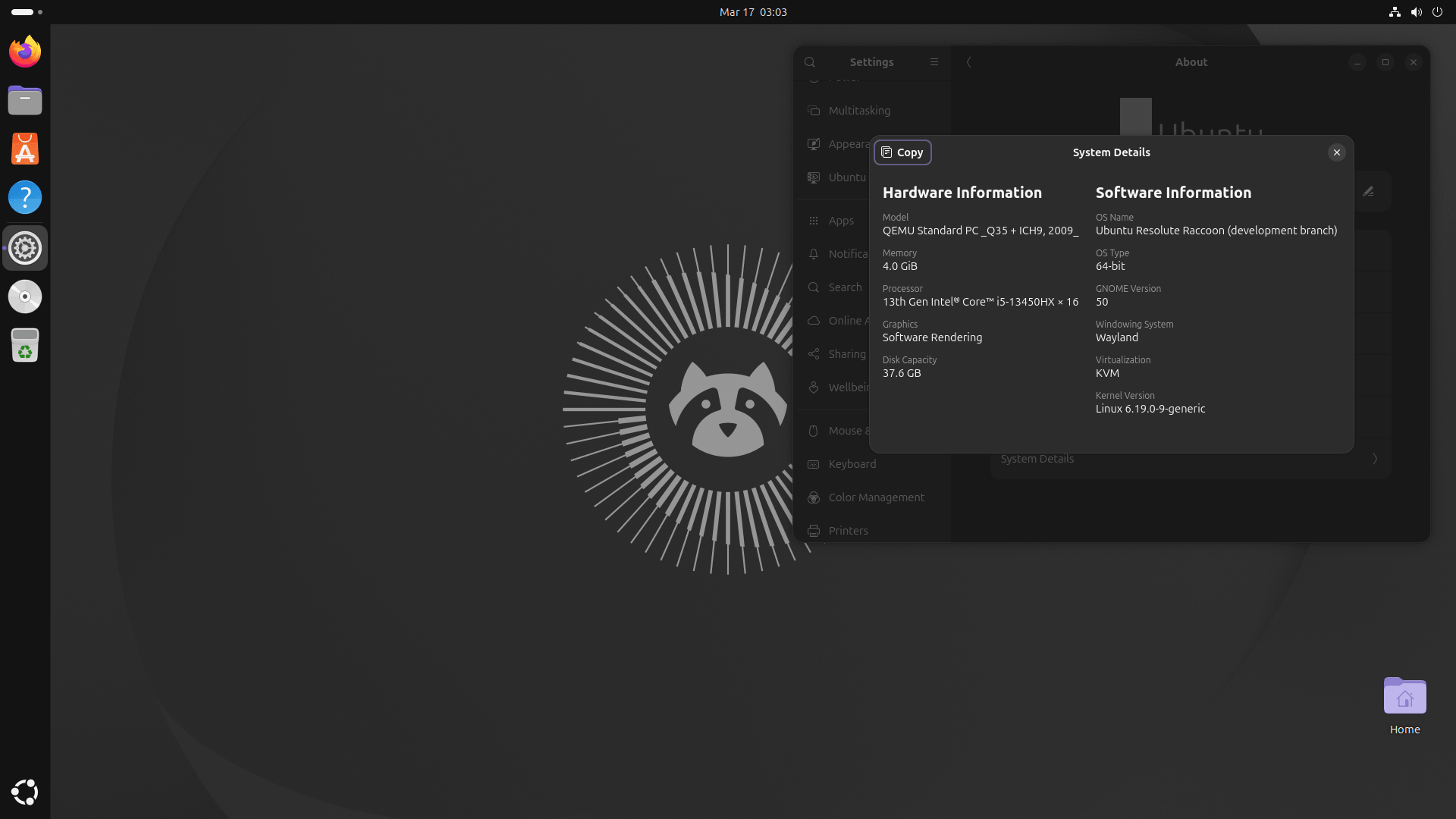Screen dimensions: 1456x819
Task: Open the Settings hamburger menu
Action: click(x=934, y=61)
